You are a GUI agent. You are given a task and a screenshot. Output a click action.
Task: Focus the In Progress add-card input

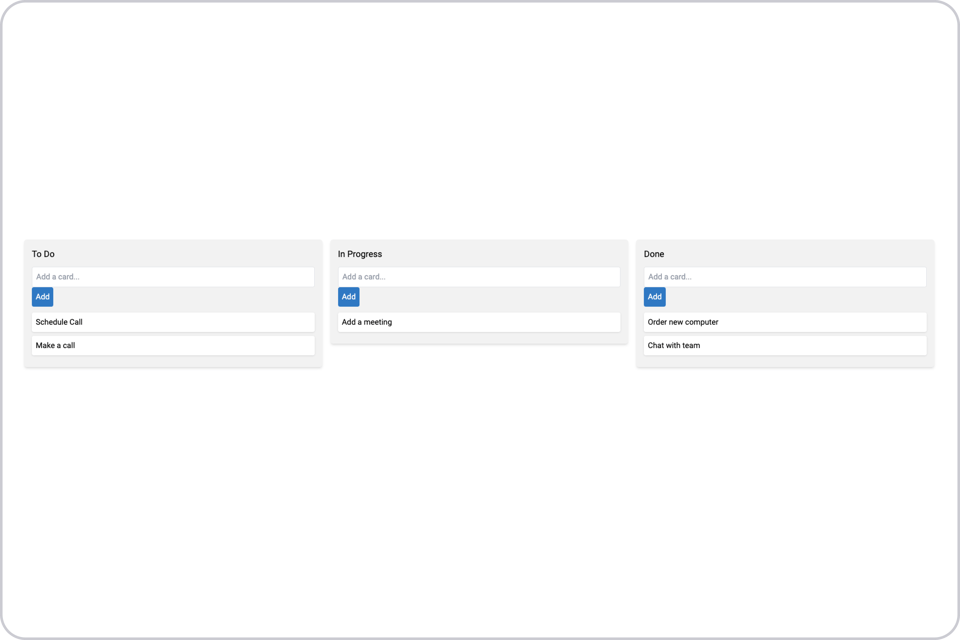click(x=479, y=277)
